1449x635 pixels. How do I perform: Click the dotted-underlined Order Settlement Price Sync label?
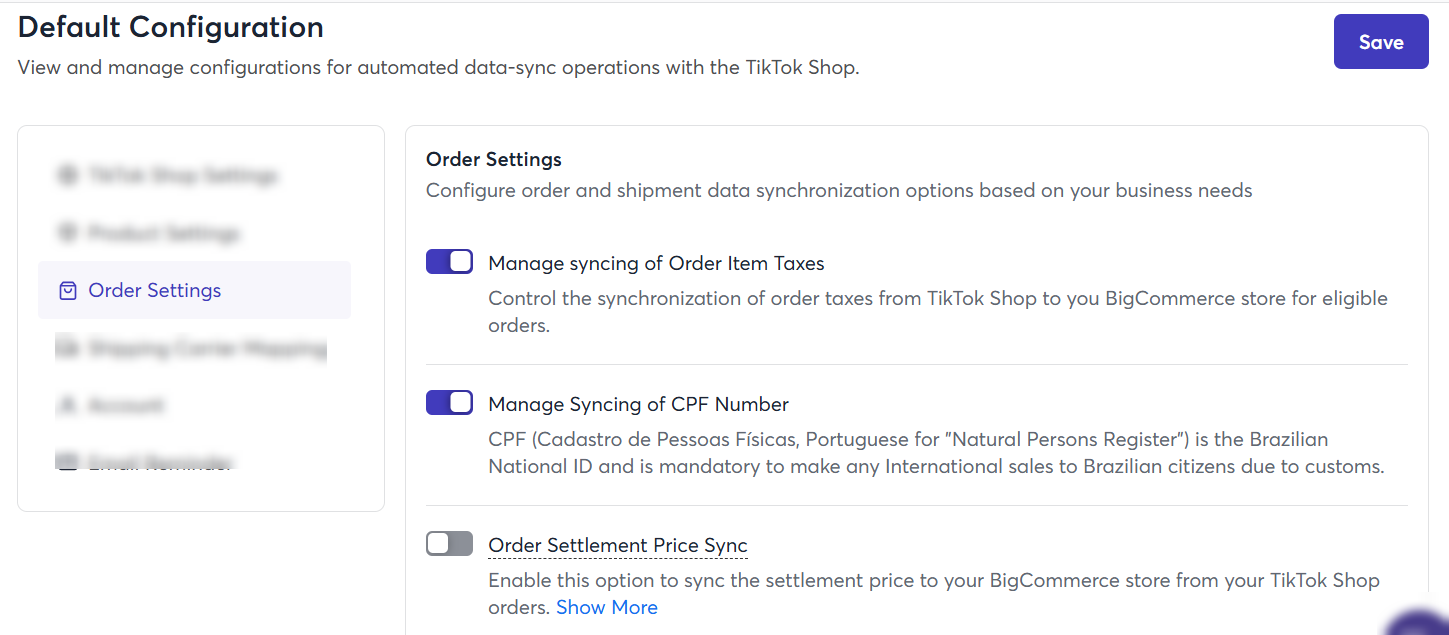pos(618,546)
